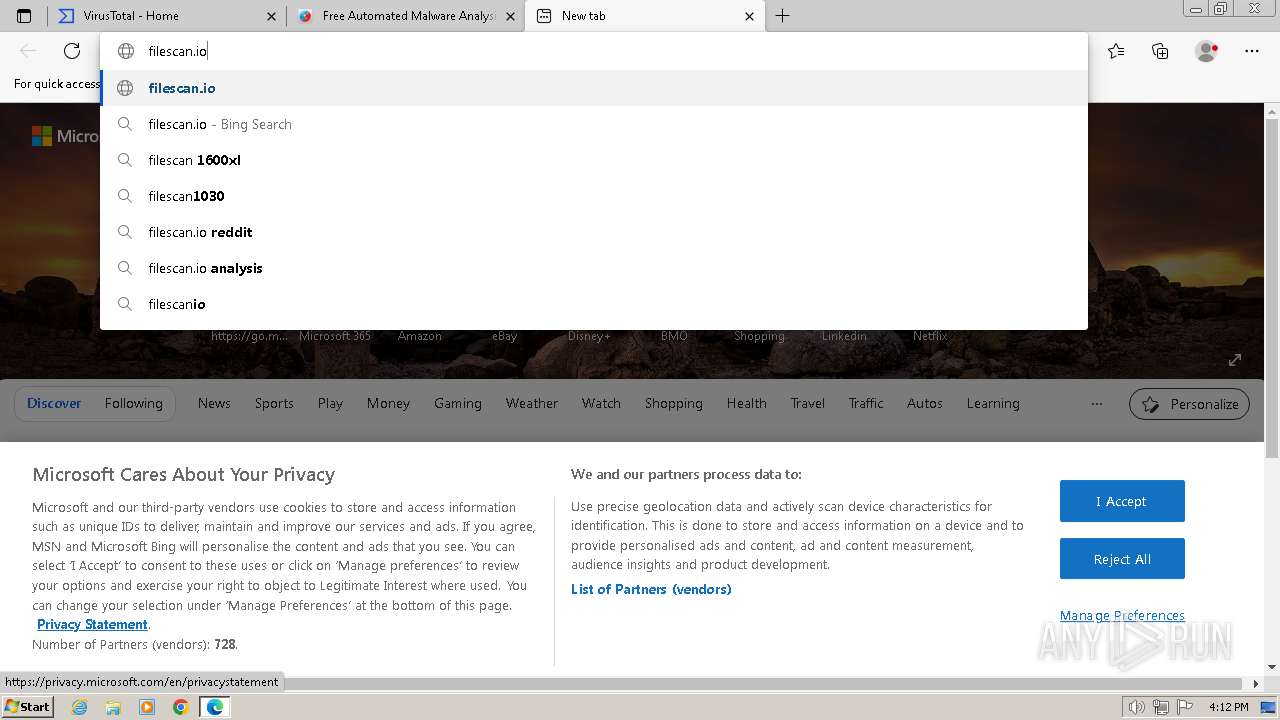The width and height of the screenshot is (1280, 720).
Task: Open the network tray icon
Action: pyautogui.click(x=1161, y=707)
